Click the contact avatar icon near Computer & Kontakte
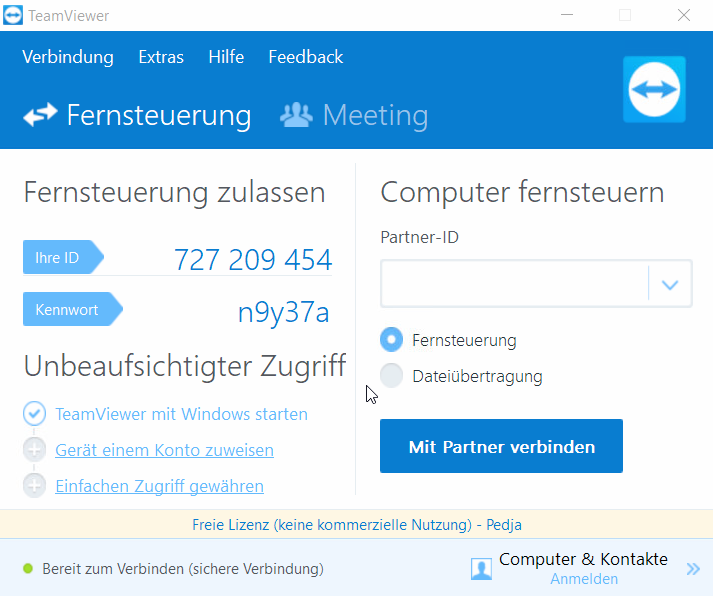713x596 pixels. [x=481, y=569]
